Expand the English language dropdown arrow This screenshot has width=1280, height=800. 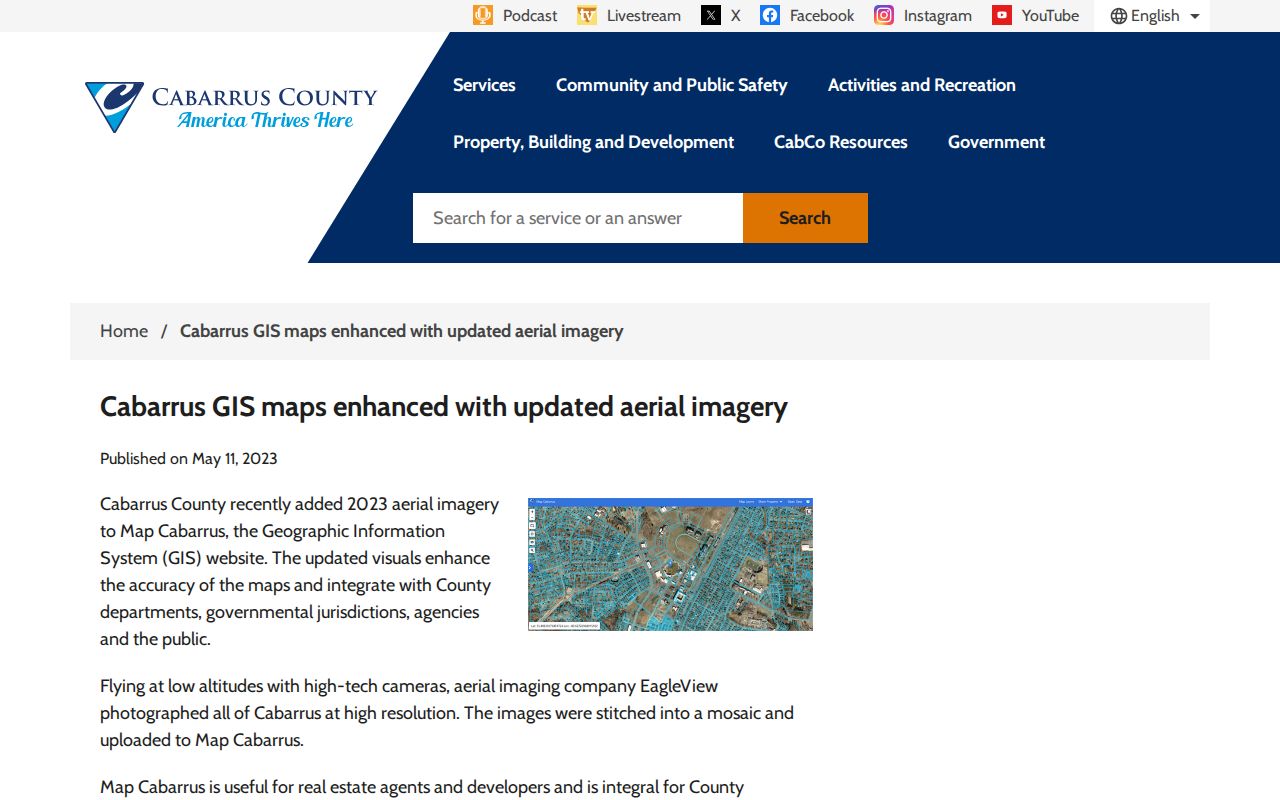[1194, 16]
